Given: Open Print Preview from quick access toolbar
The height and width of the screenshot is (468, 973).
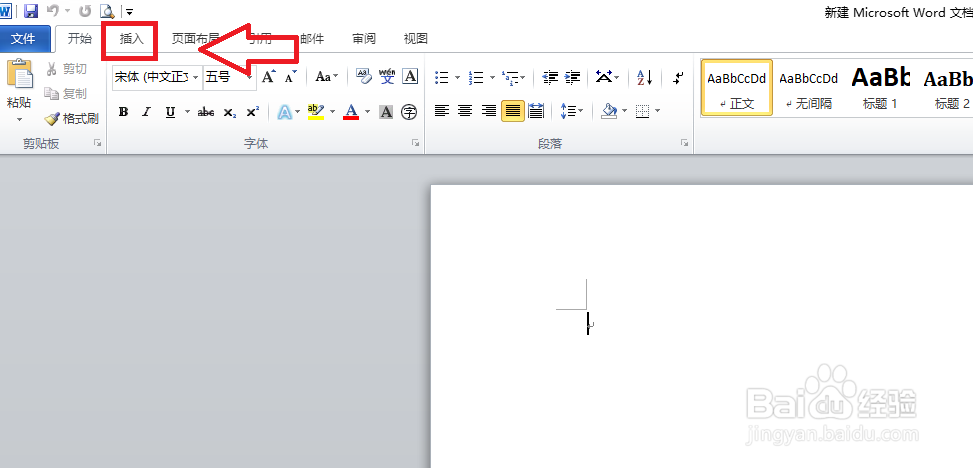Looking at the screenshot, I should pos(107,11).
